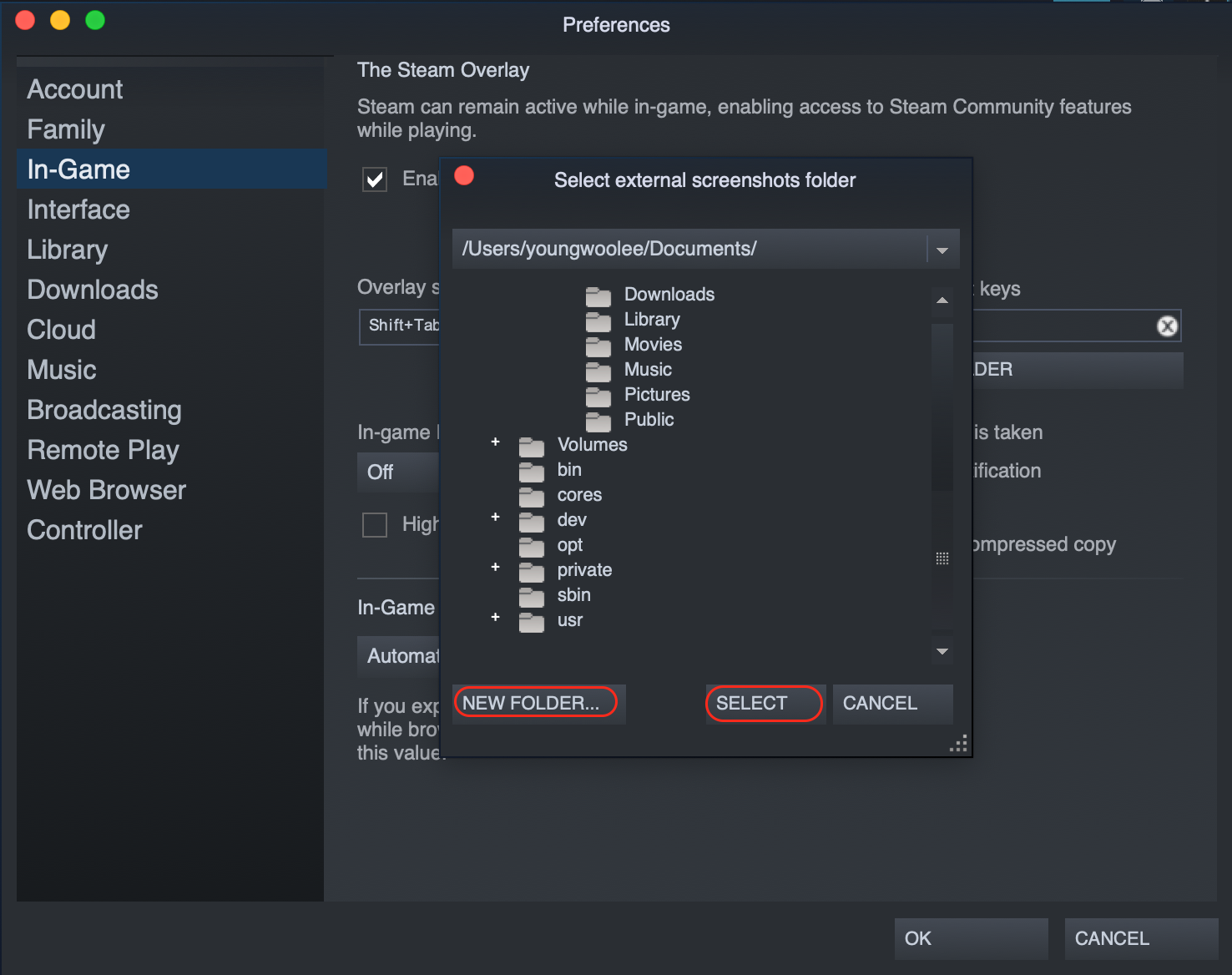Select the Downloads folder in the tree

[669, 295]
